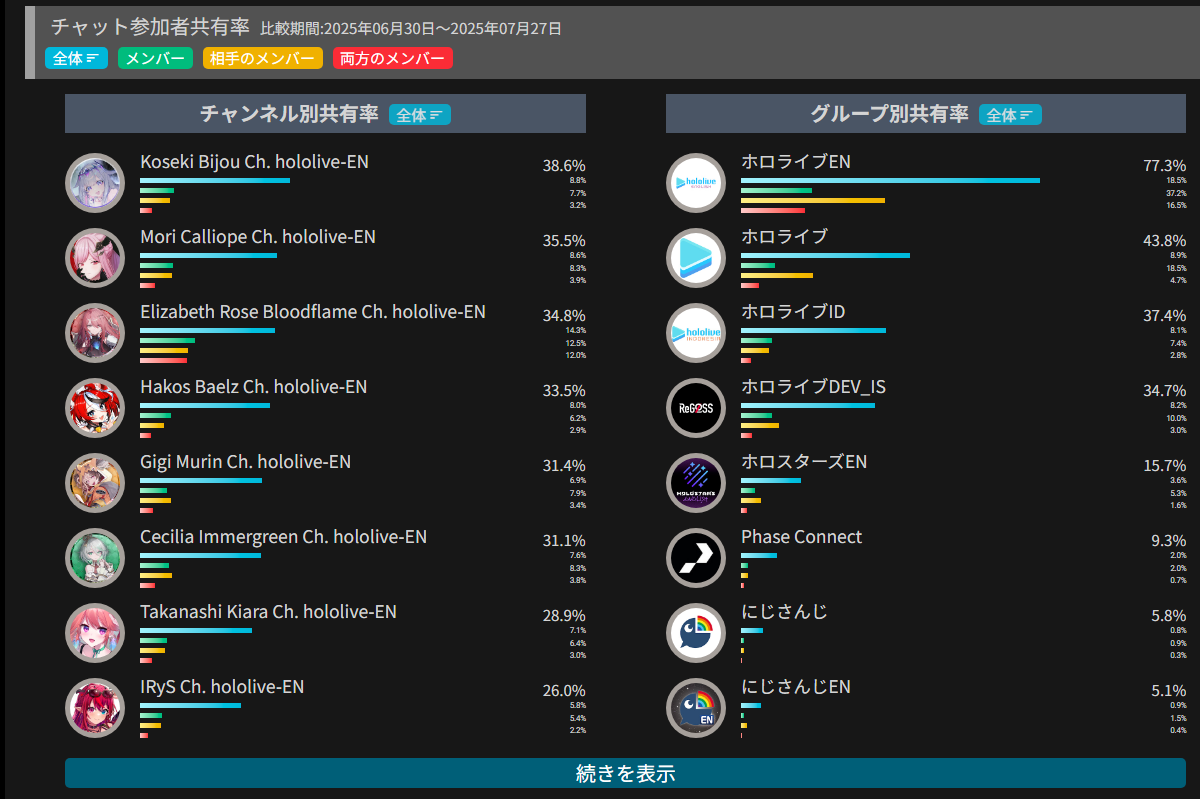1200x799 pixels.
Task: Open Takanashi Kiara channel avatar
Action: click(94, 632)
